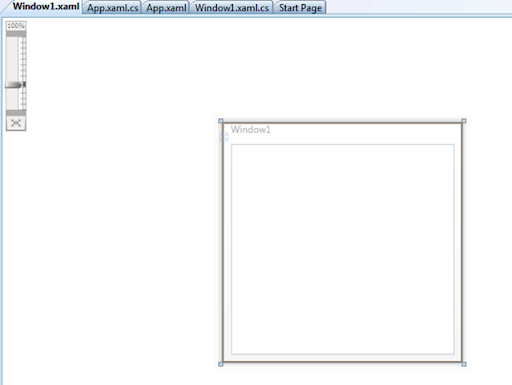Open the App.xaml tab
Screen dimensions: 512x385
[166, 8]
